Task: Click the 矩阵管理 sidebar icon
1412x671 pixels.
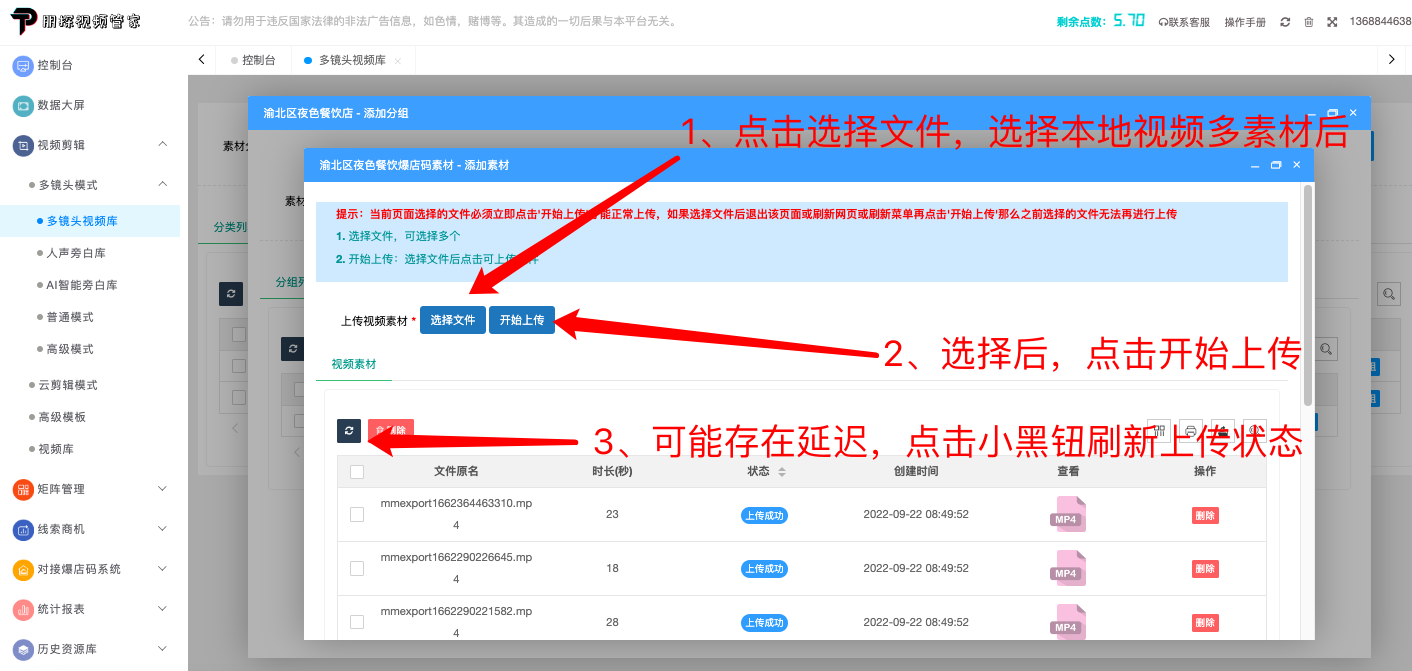Action: 22,489
